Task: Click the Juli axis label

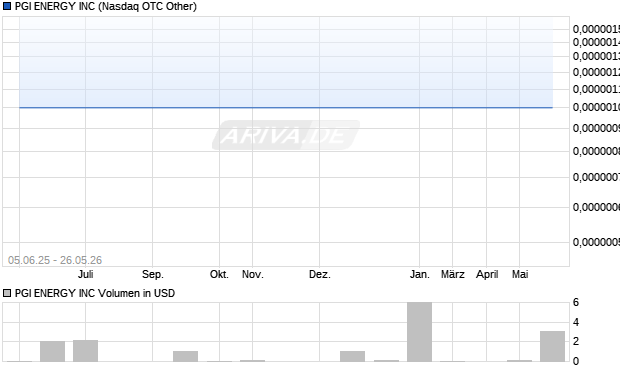Action: [x=85, y=274]
